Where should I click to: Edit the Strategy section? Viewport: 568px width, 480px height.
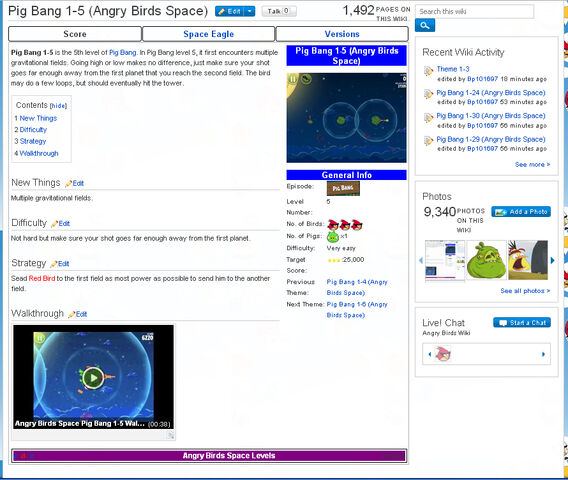click(60, 264)
